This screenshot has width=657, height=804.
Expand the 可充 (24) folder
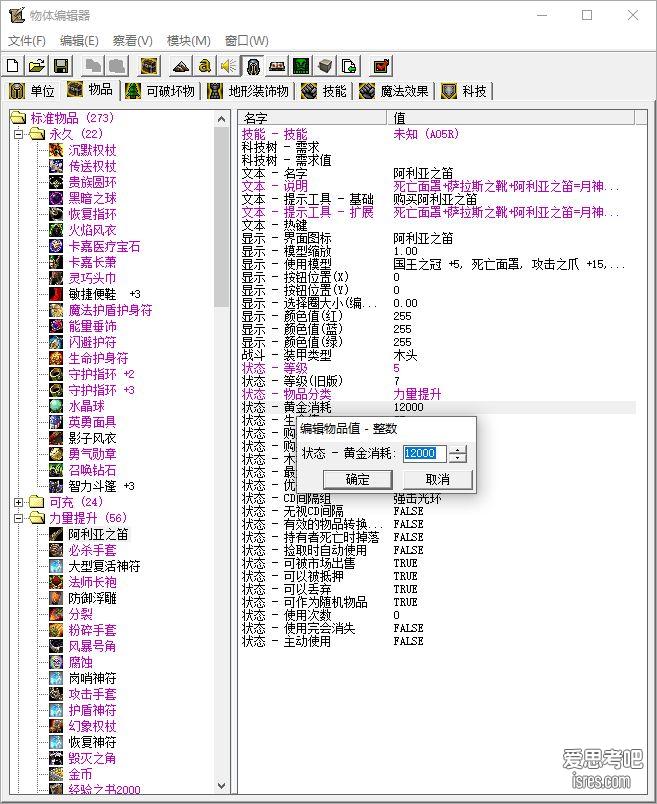tap(18, 502)
